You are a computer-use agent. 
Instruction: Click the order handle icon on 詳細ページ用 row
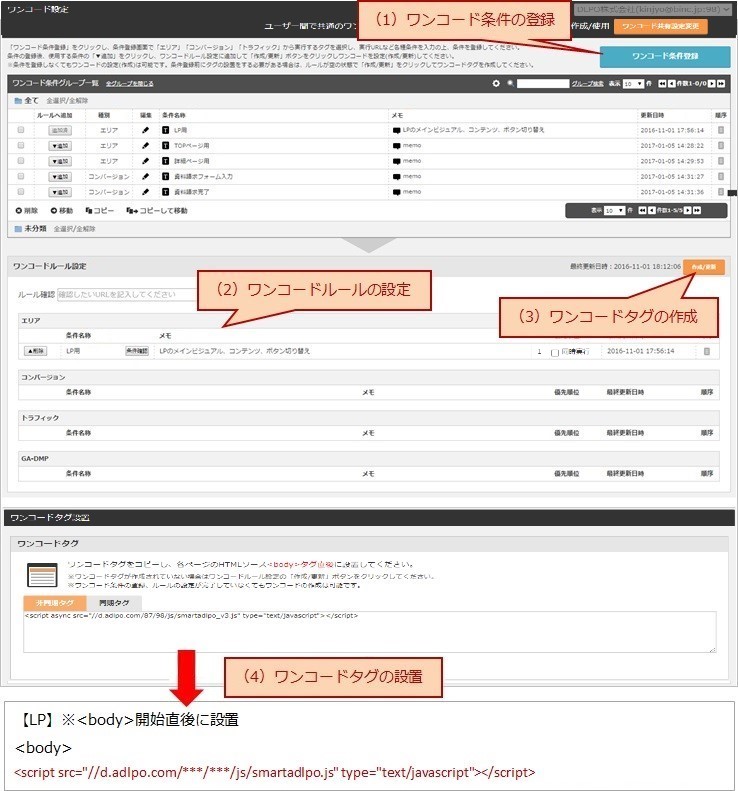721,161
